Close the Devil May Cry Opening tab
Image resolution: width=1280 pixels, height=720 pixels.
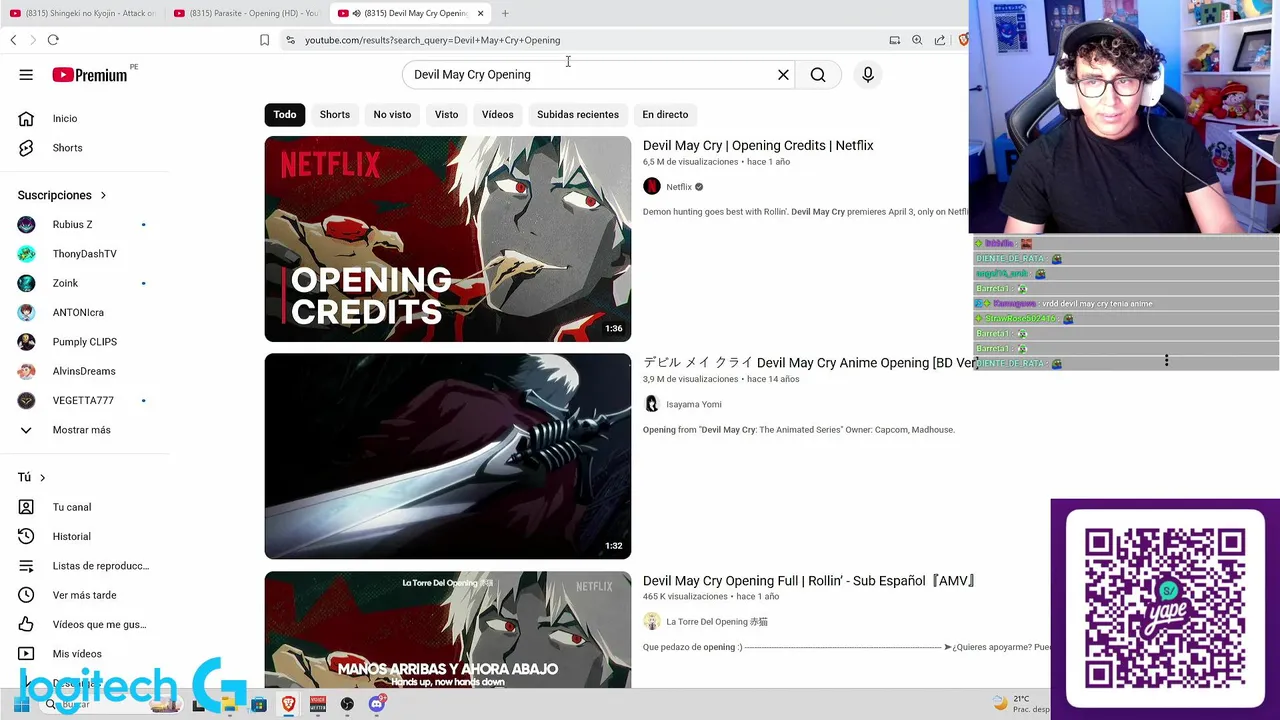481,13
